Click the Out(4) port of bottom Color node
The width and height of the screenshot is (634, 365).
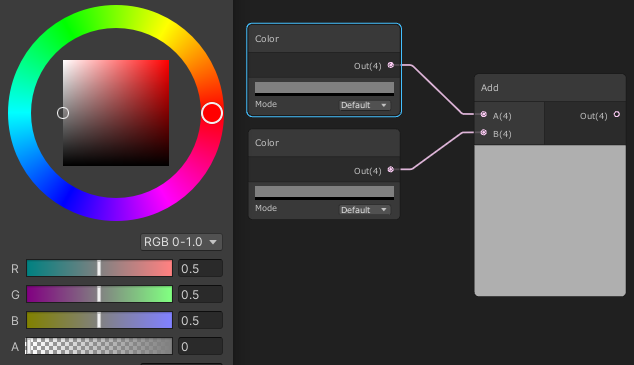[391, 169]
